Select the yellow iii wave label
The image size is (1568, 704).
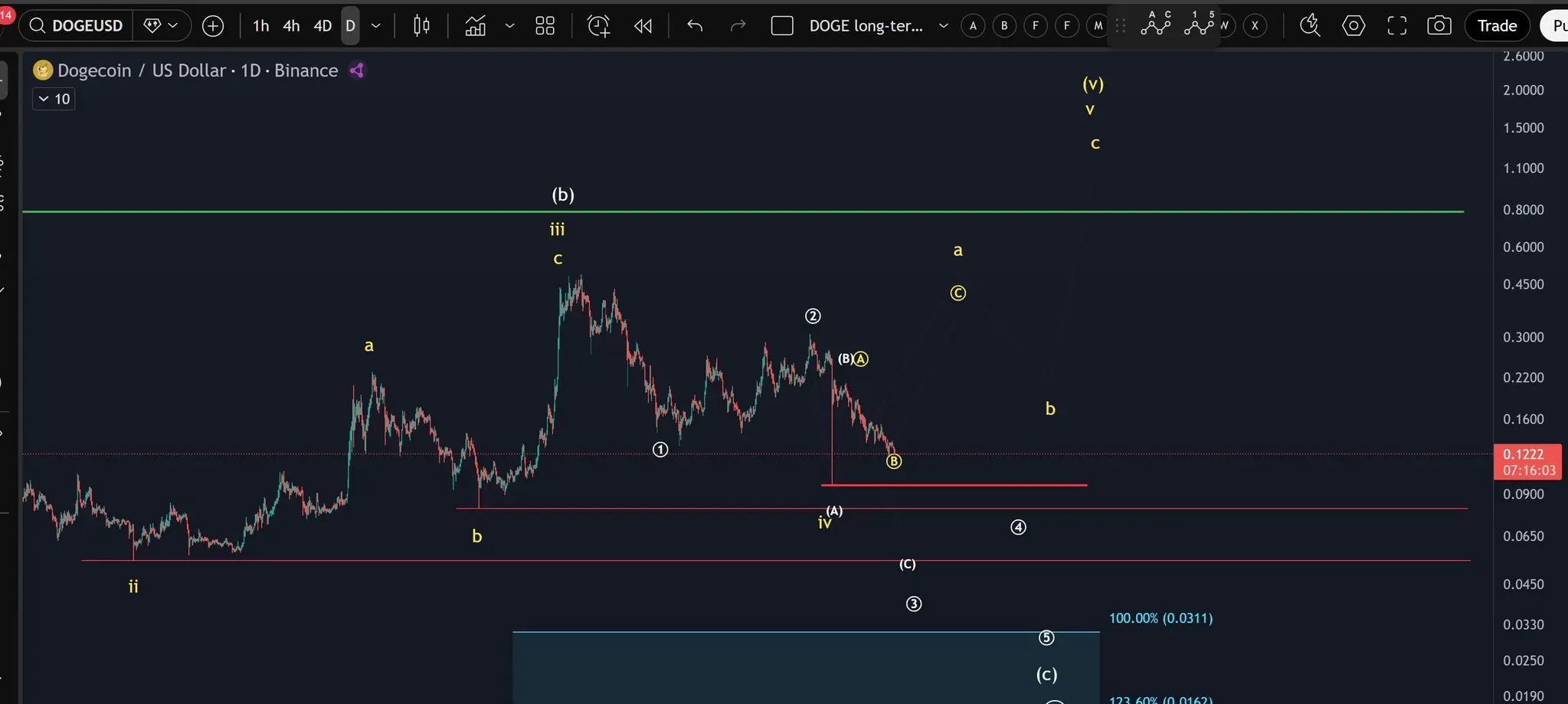point(557,229)
